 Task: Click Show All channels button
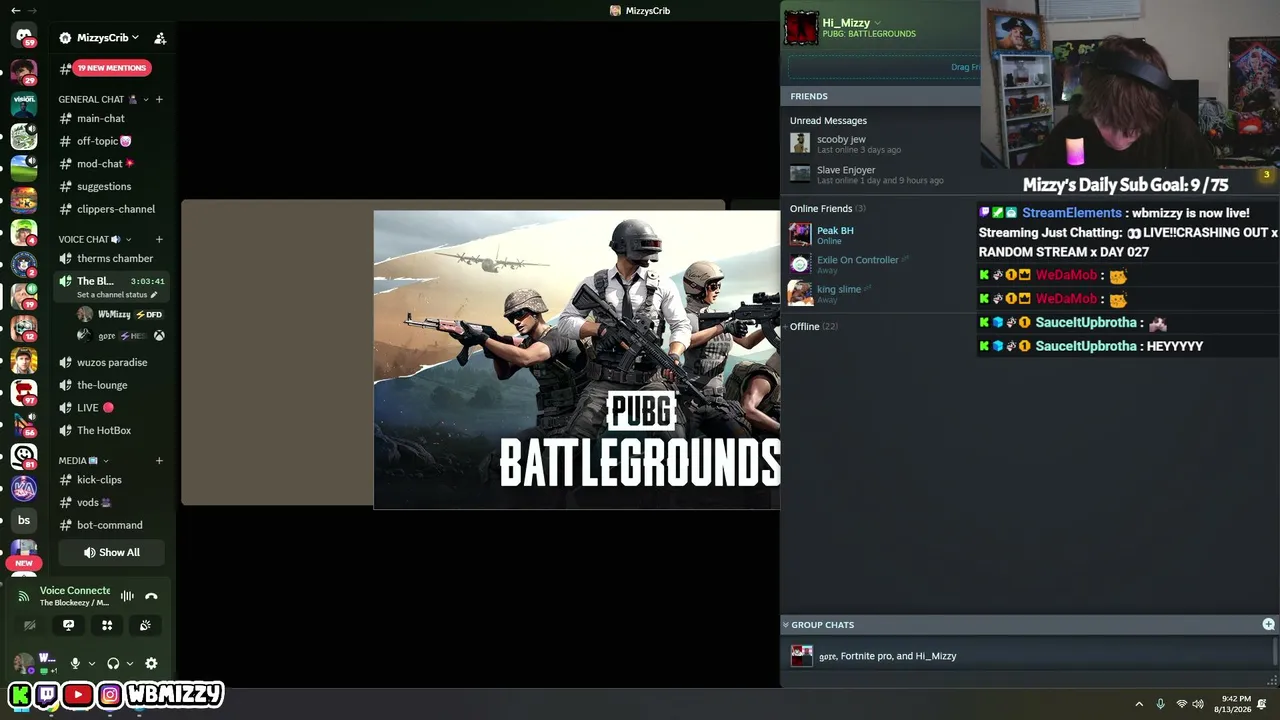111,552
